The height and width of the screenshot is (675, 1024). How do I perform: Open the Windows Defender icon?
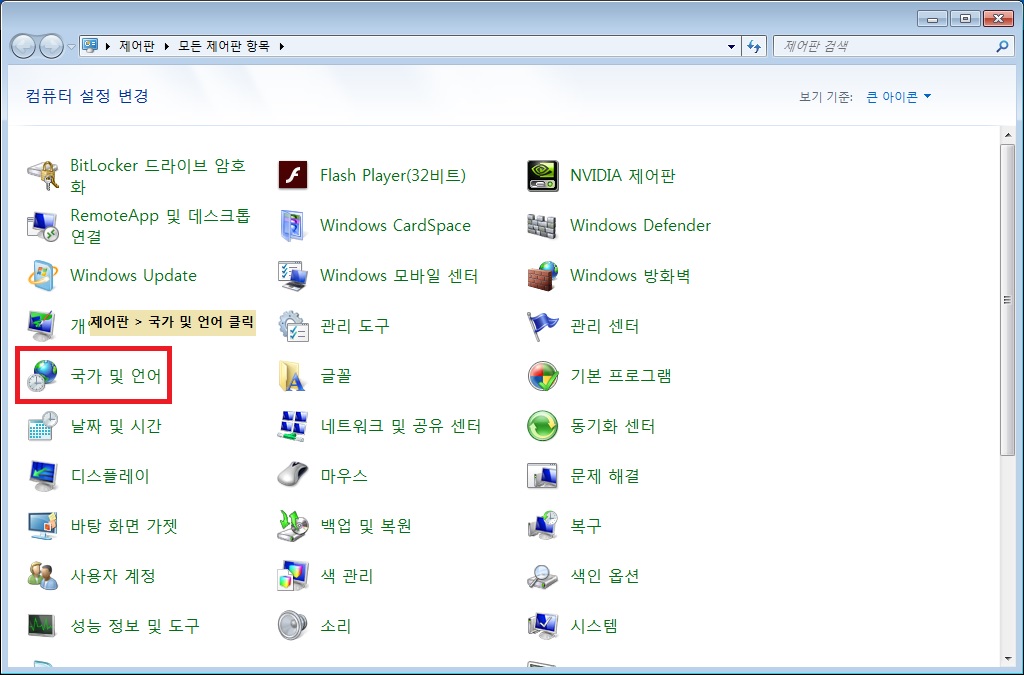click(543, 226)
